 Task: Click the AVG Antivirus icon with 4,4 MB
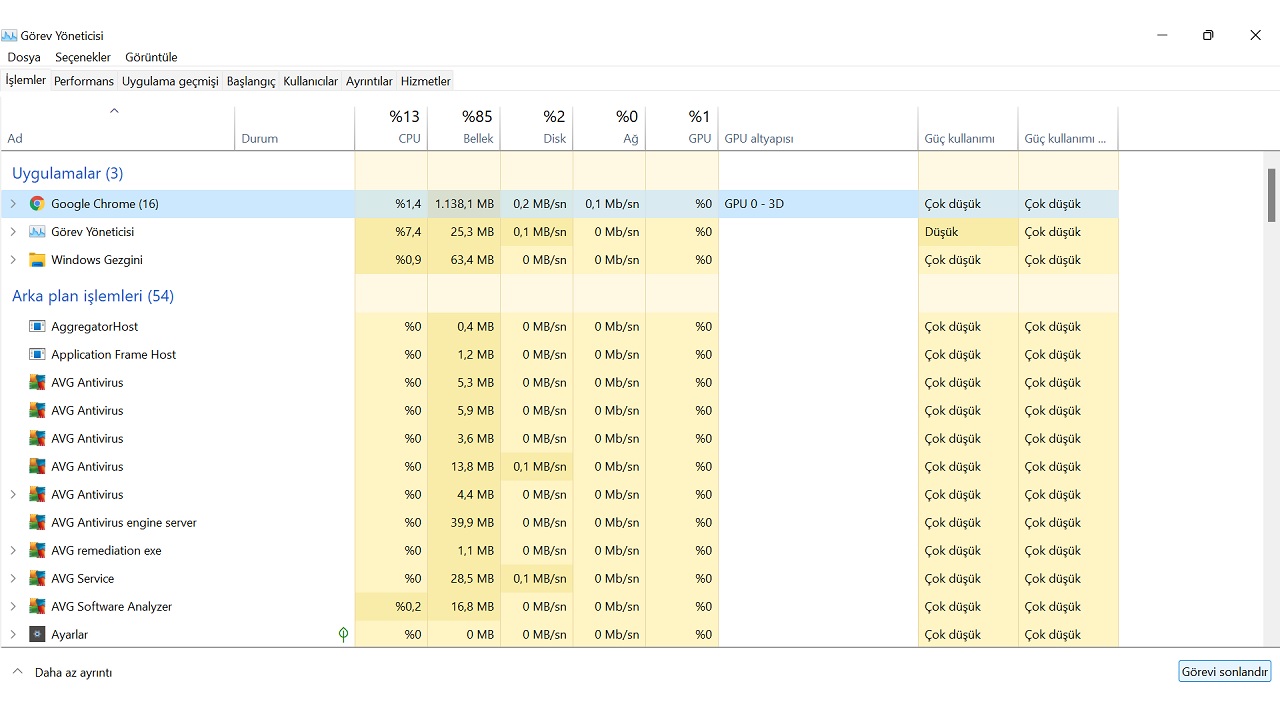click(37, 495)
